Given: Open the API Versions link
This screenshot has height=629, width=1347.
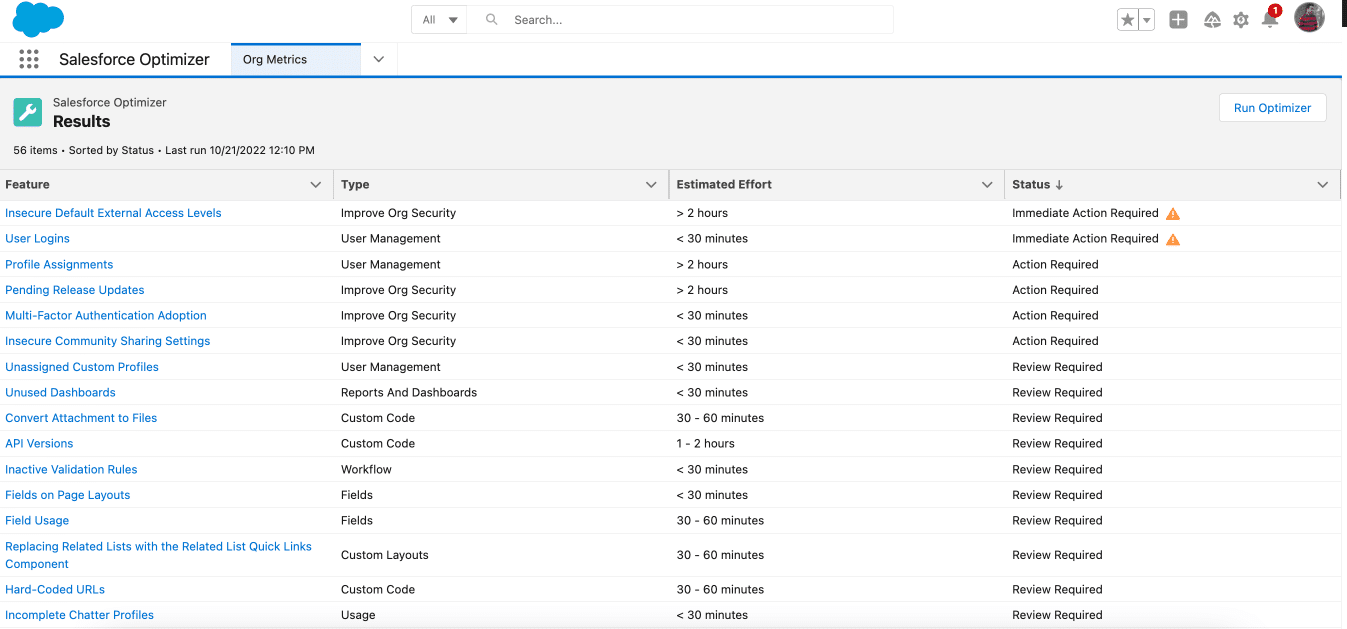Looking at the screenshot, I should (39, 444).
